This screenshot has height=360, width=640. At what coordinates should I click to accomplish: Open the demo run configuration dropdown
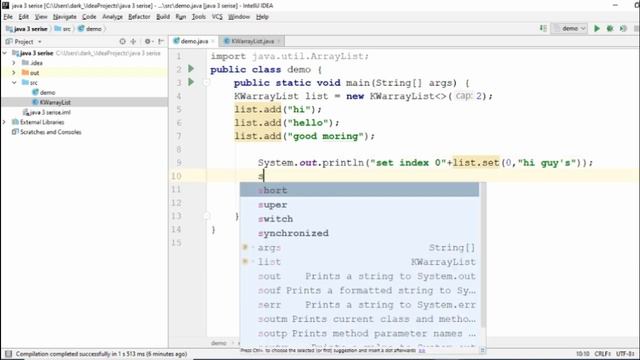570,29
